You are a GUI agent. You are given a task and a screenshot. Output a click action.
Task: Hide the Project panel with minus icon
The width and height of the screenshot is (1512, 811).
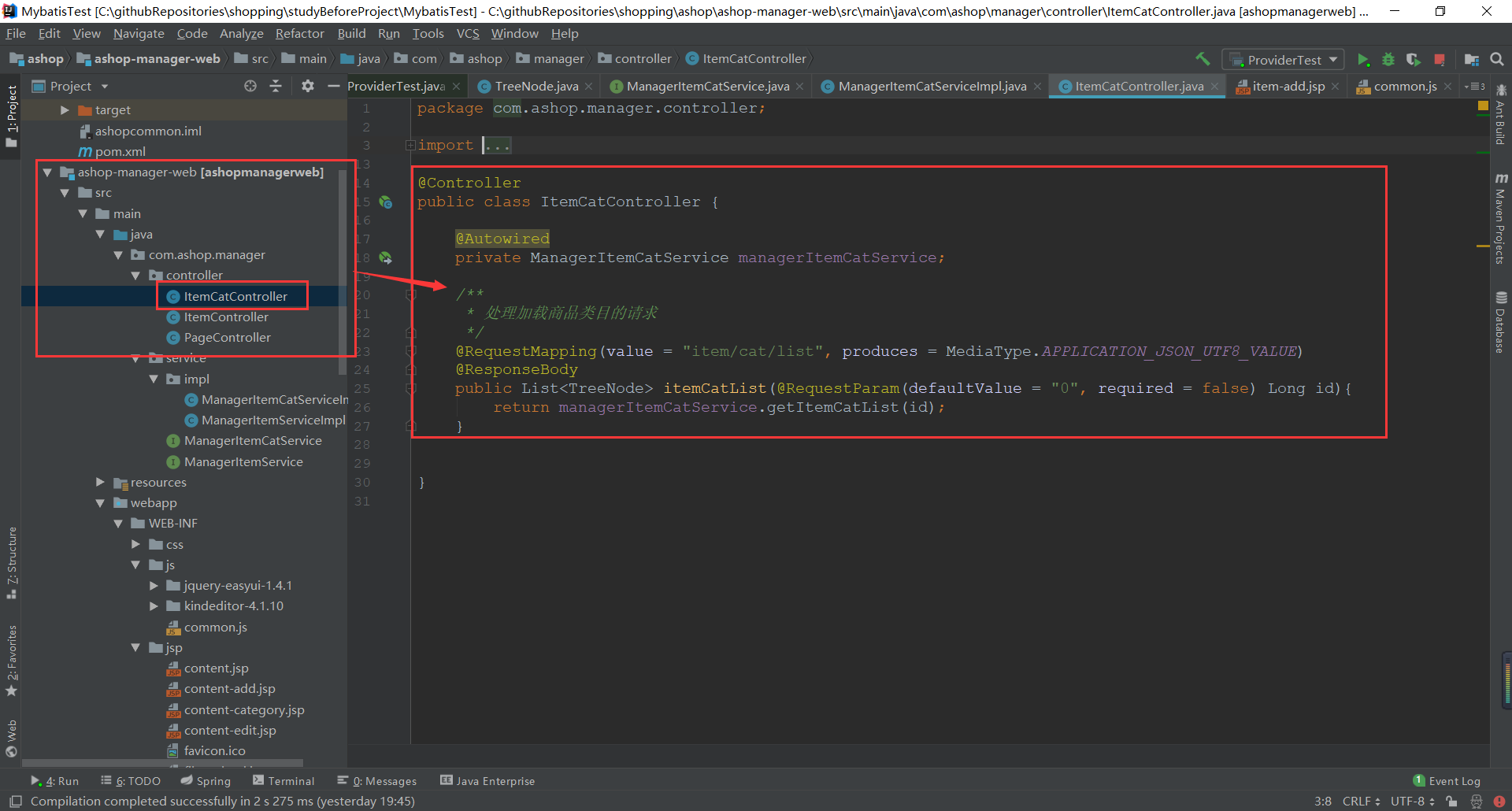click(x=333, y=86)
